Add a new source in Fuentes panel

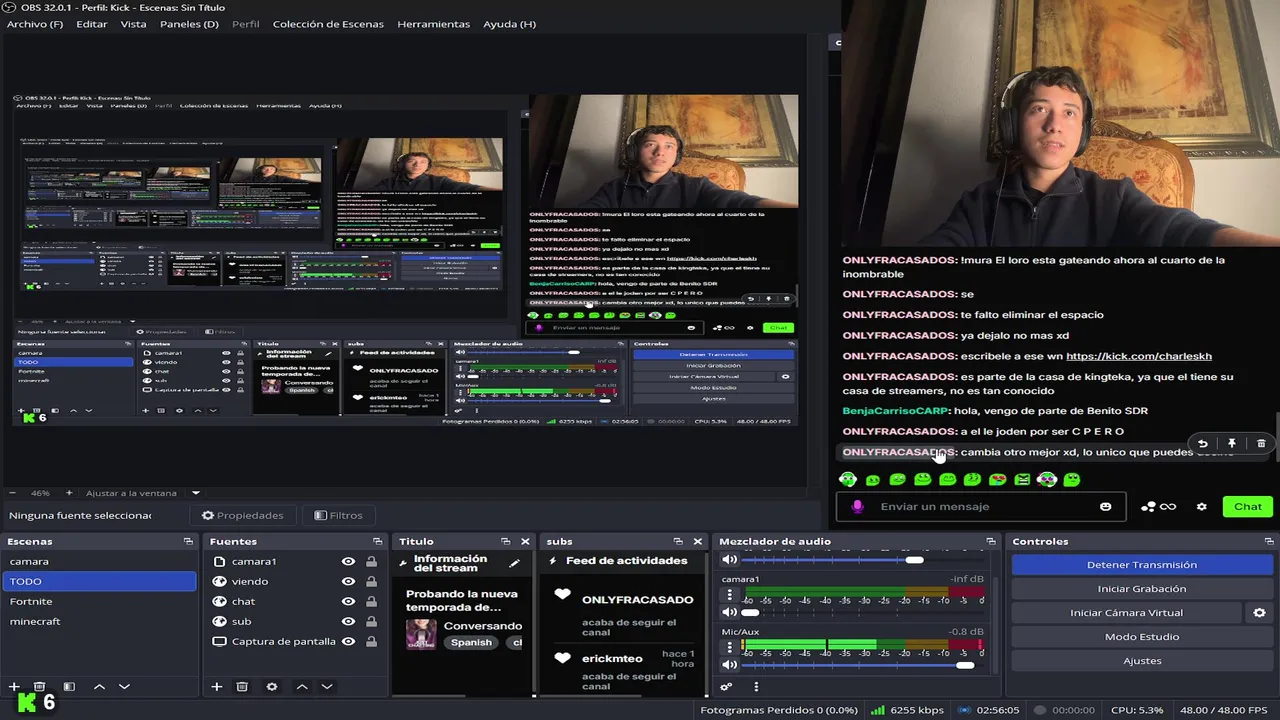point(216,687)
